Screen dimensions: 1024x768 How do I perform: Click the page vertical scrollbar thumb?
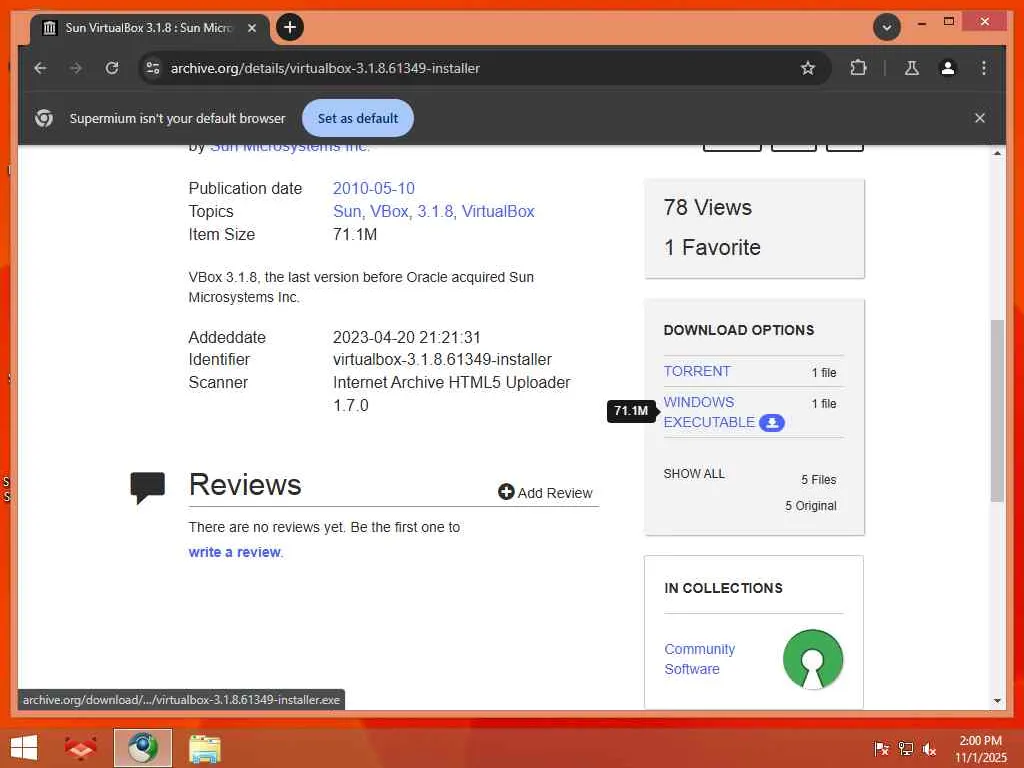pyautogui.click(x=997, y=410)
